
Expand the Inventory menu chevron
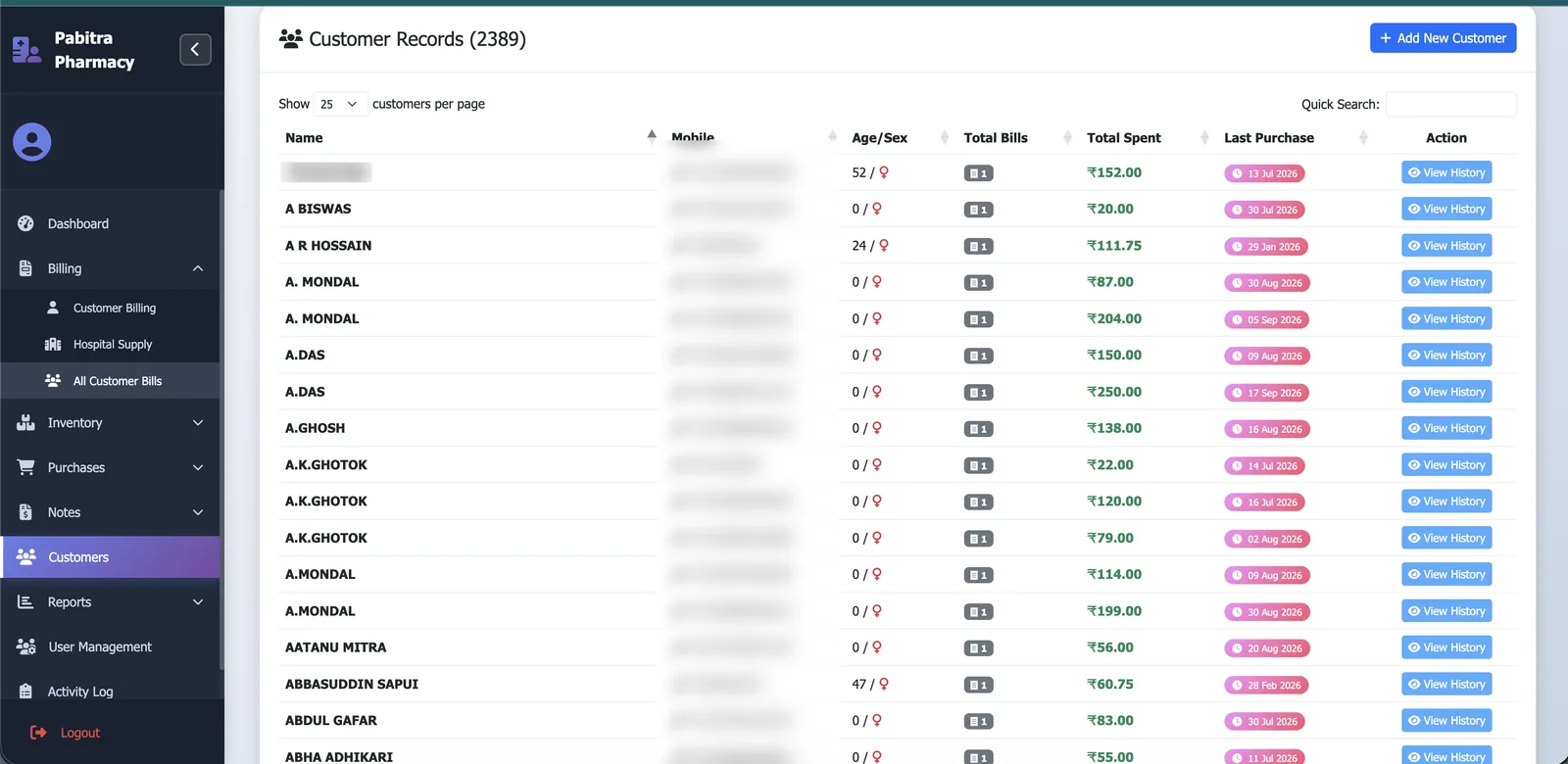tap(198, 423)
